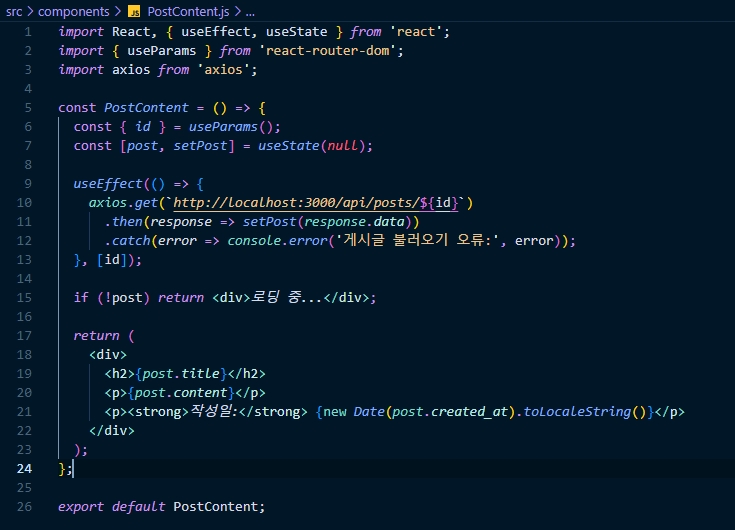
Task: Click the useState(null) call
Action: coord(311,146)
